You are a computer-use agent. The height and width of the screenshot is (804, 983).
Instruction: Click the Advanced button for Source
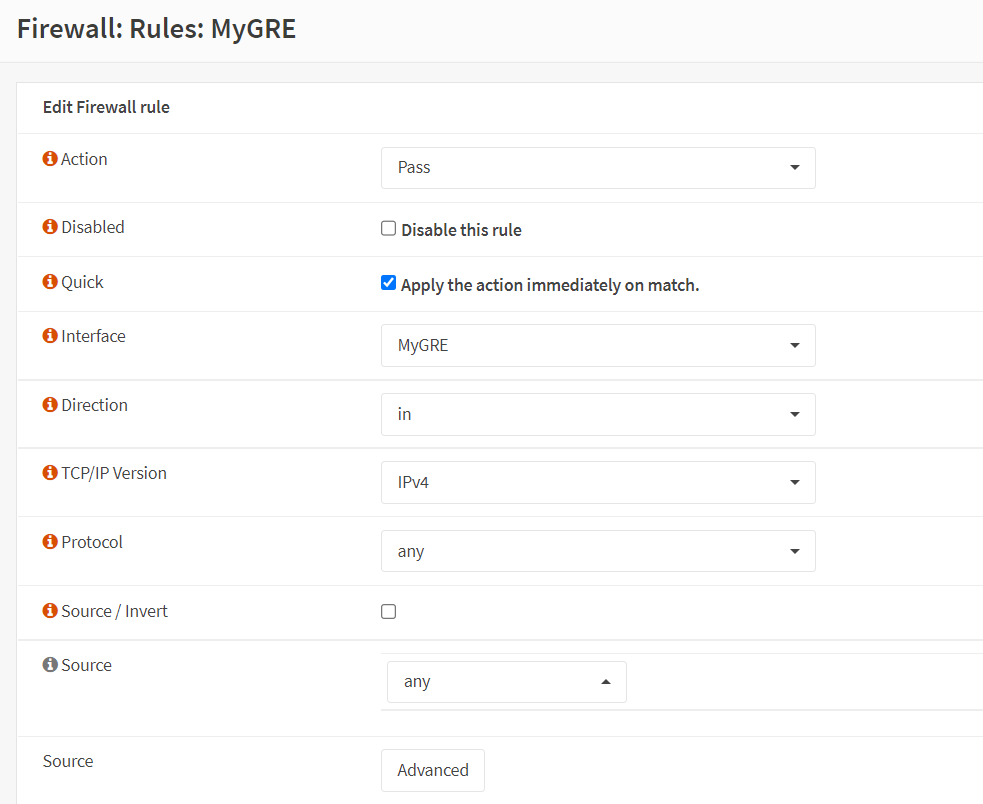(433, 770)
